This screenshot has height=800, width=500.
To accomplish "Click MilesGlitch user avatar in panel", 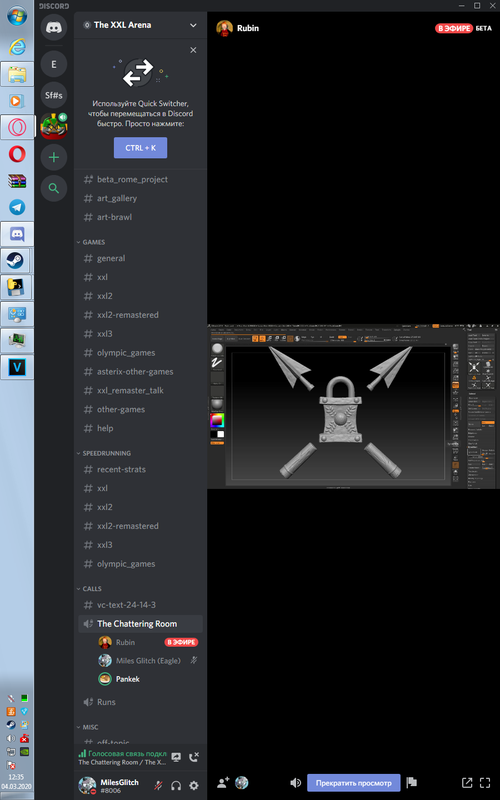I will [87, 786].
